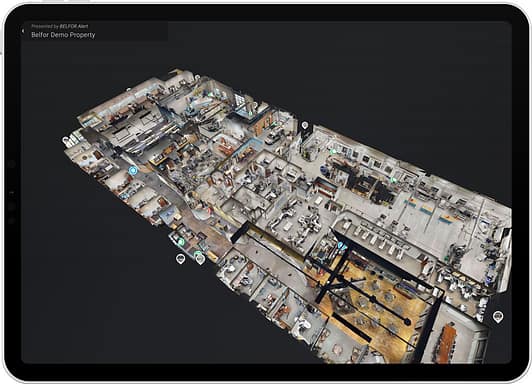Image resolution: width=532 pixels, height=384 pixels.
Task: Select green tag near the framed wall pictures
Action: [x=334, y=151]
